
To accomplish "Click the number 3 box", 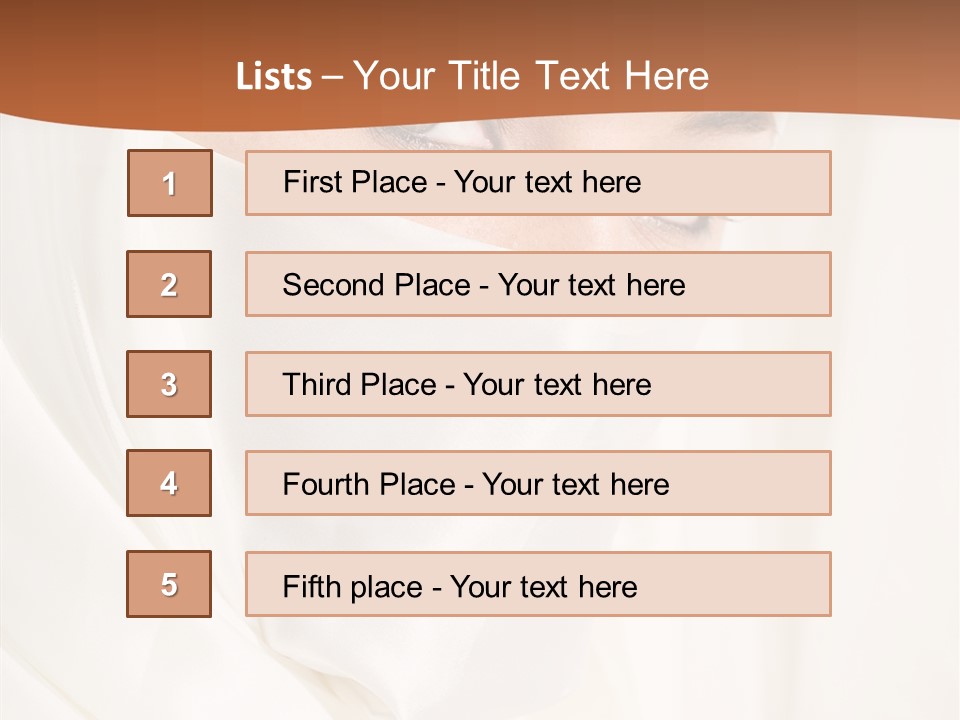I will 169,384.
